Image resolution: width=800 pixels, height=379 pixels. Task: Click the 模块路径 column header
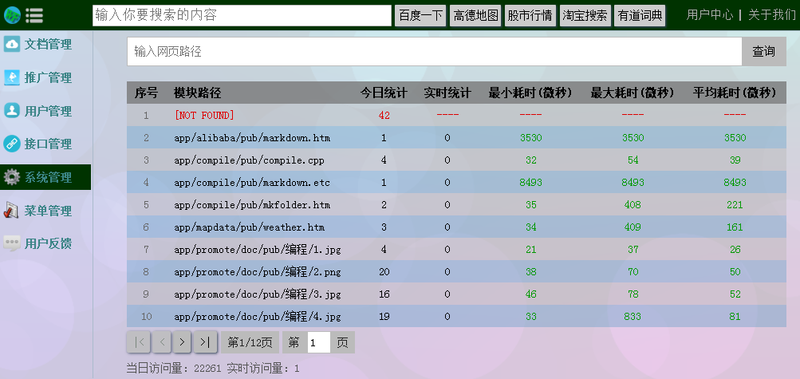click(x=197, y=93)
